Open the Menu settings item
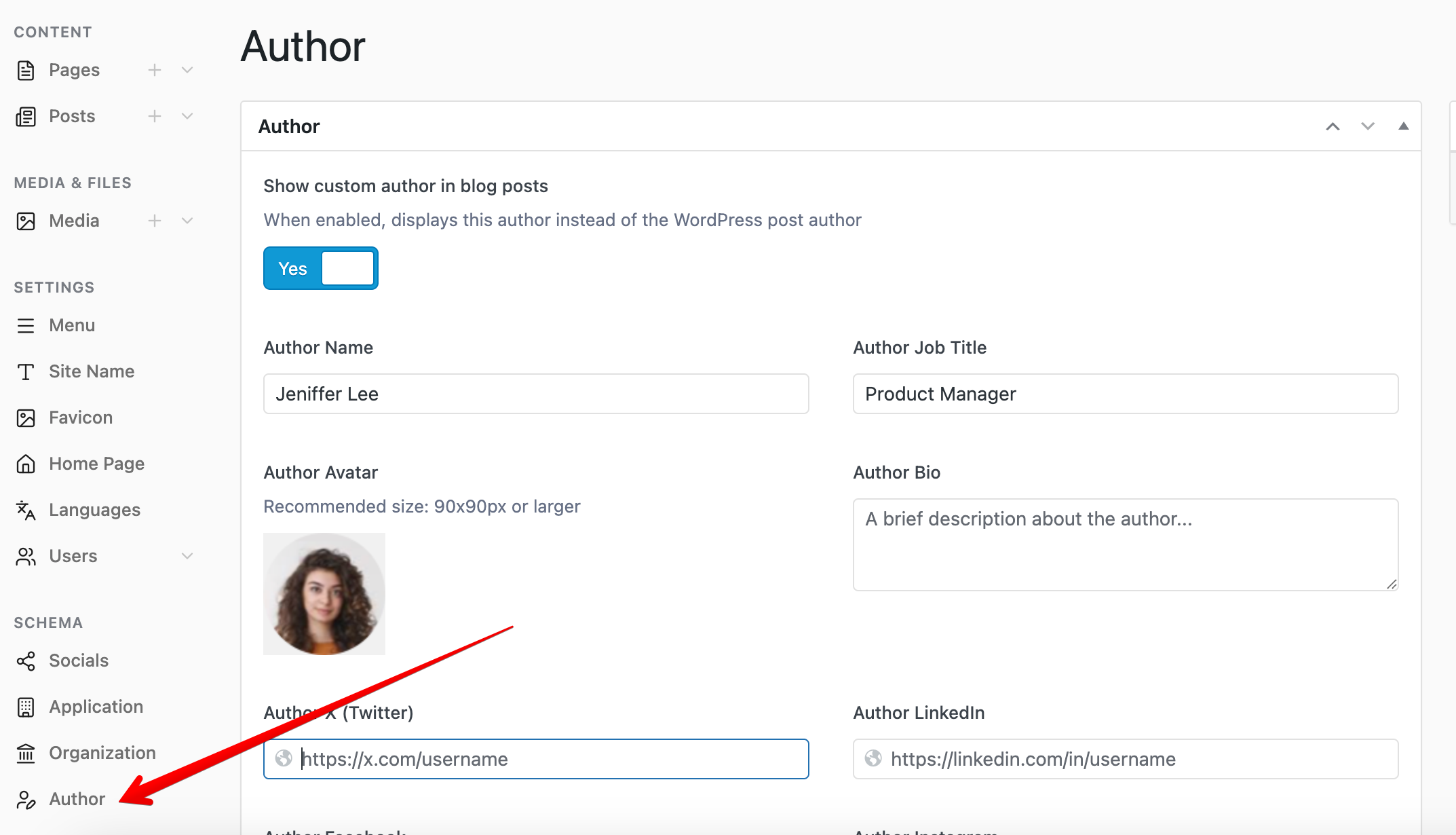1456x835 pixels. 72,325
